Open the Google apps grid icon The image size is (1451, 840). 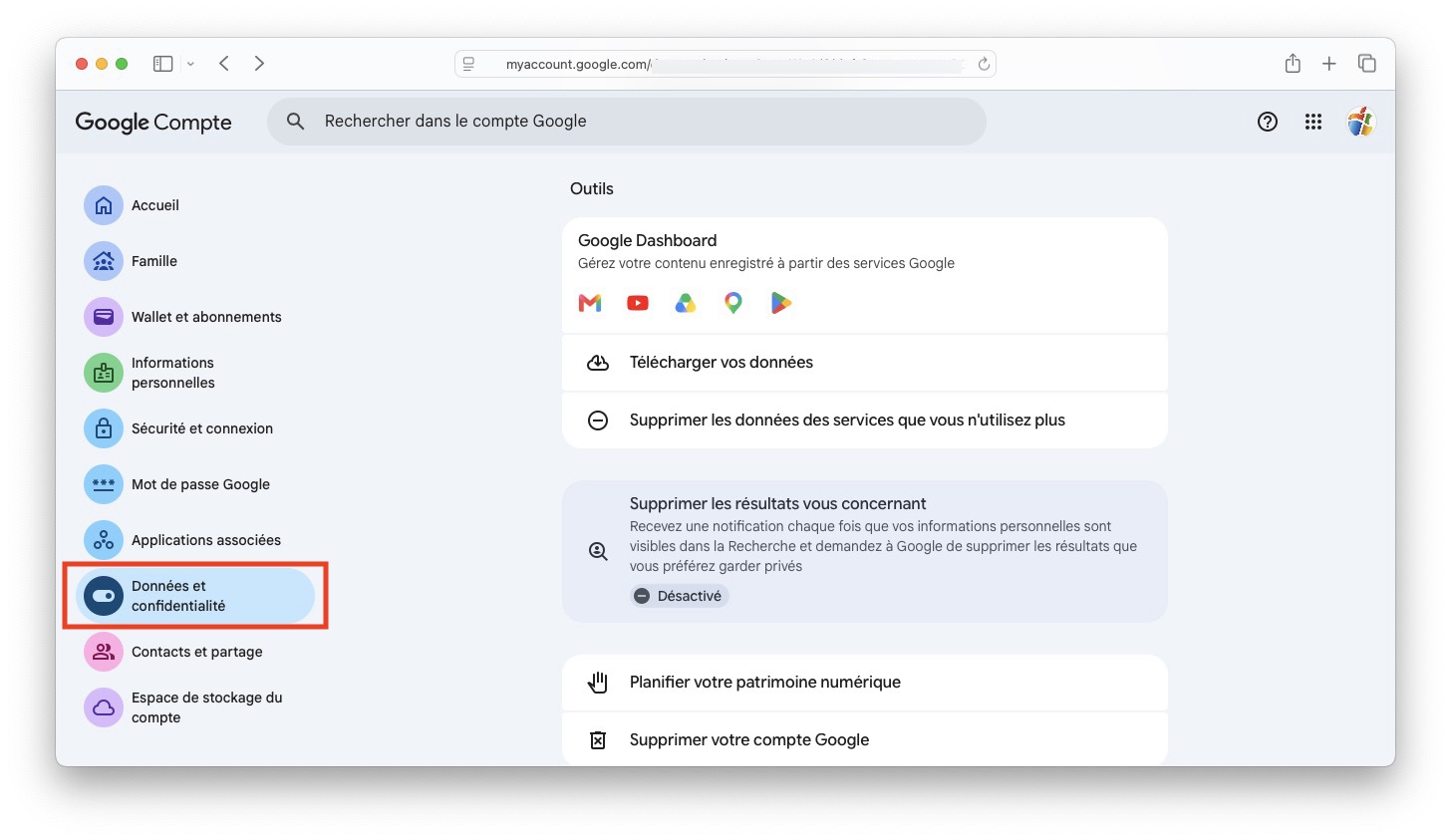tap(1313, 122)
